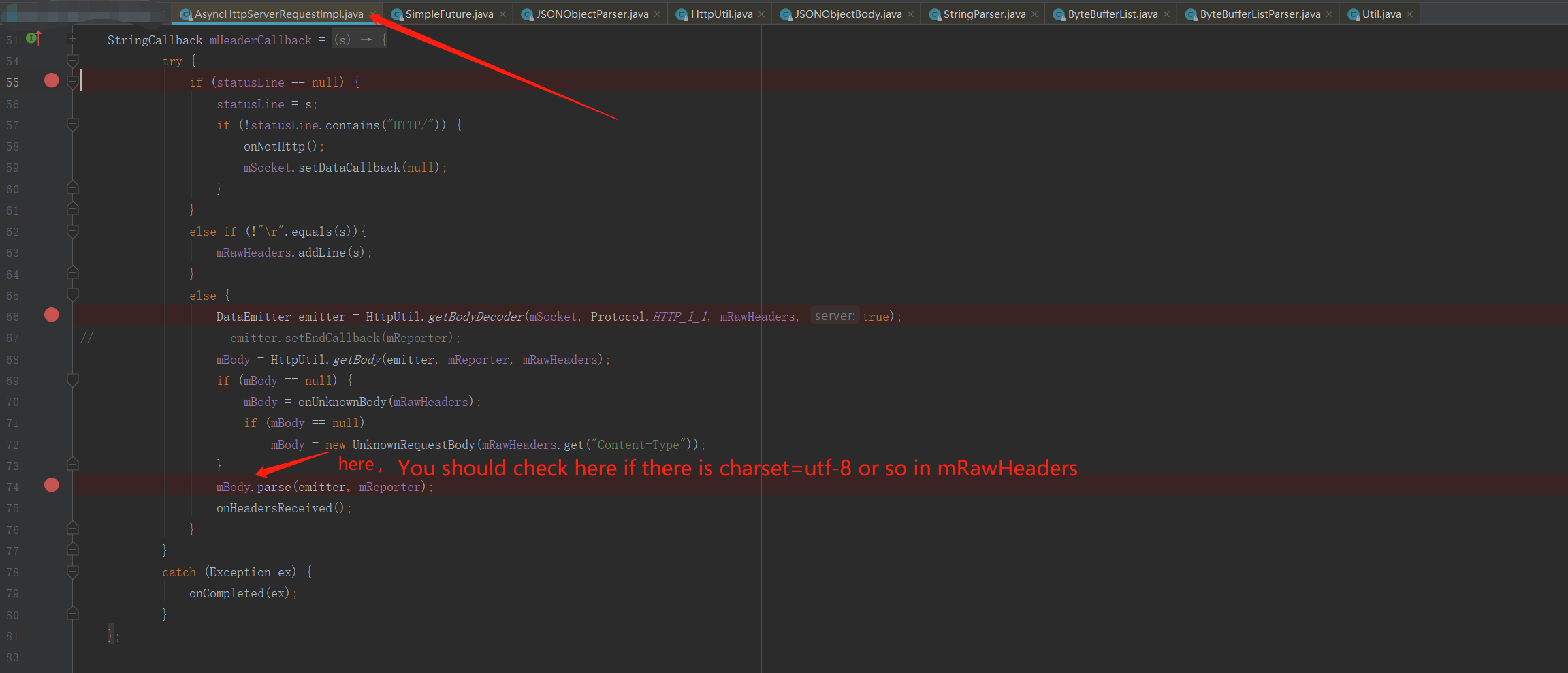Image resolution: width=1568 pixels, height=673 pixels.
Task: Click the server: parameter hint
Action: point(835,316)
